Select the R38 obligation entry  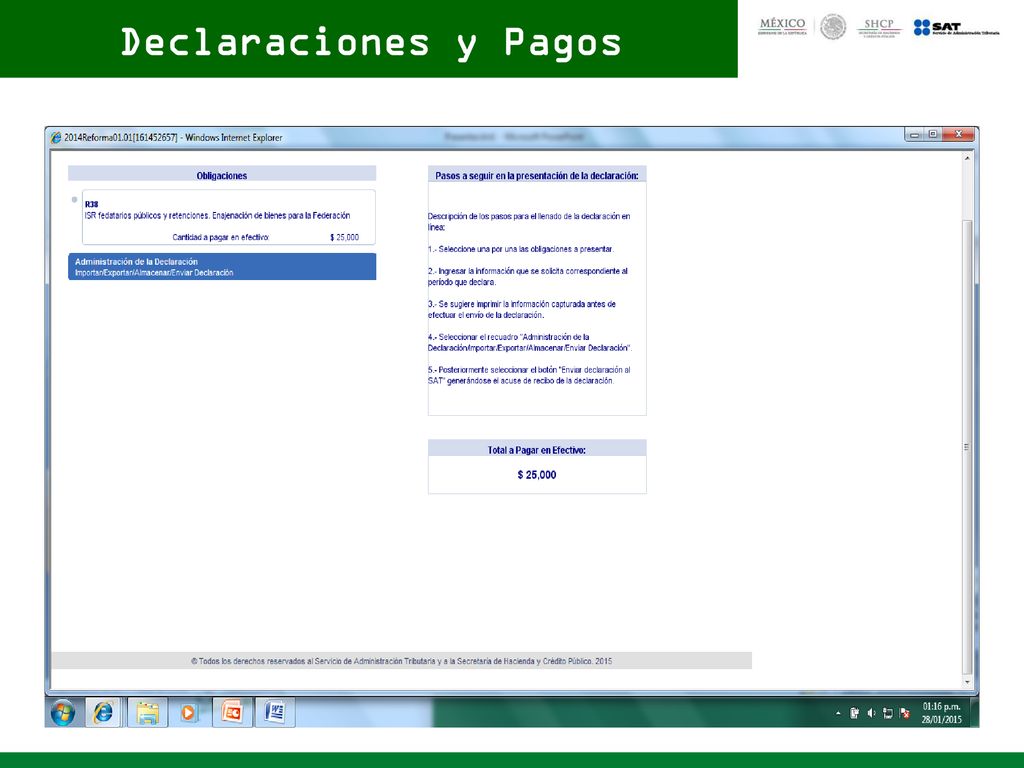click(x=229, y=217)
